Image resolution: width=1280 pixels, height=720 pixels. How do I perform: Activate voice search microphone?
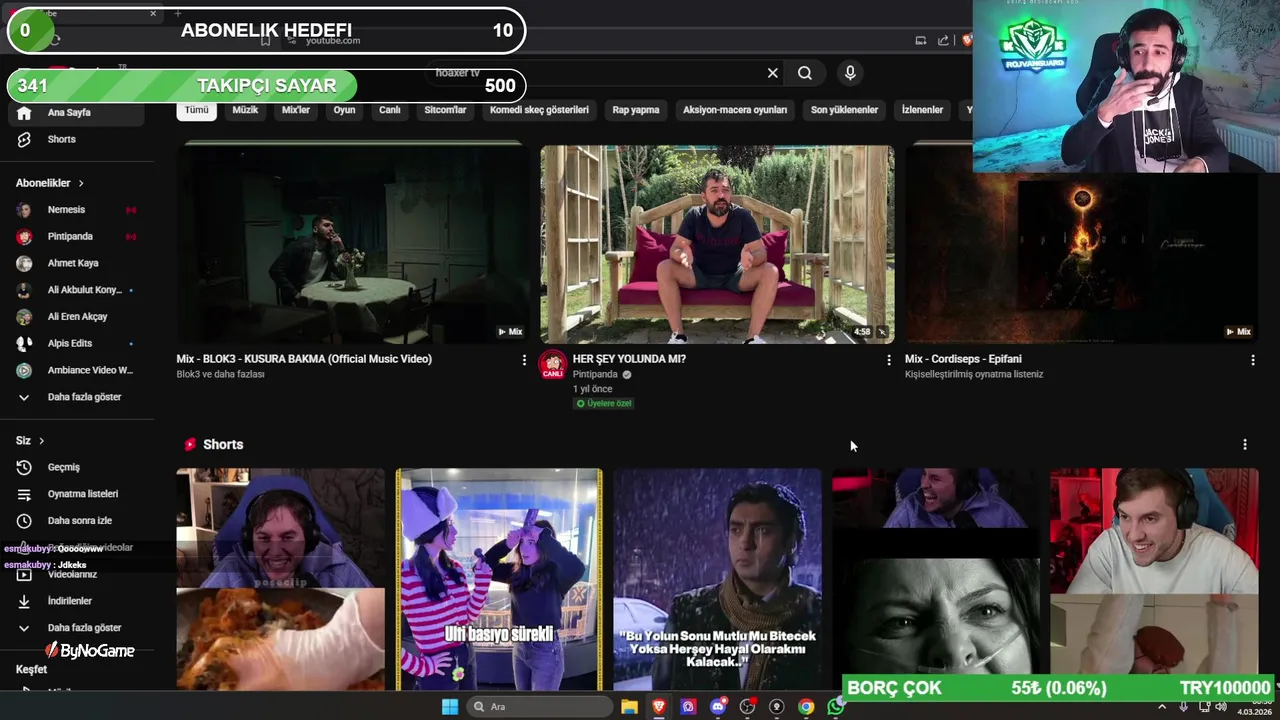click(850, 73)
